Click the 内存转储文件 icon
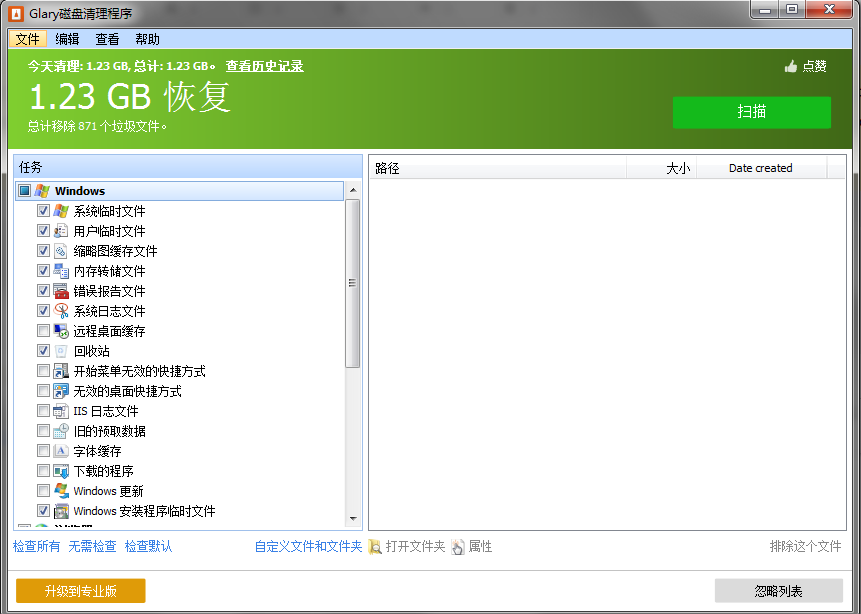 (x=61, y=271)
